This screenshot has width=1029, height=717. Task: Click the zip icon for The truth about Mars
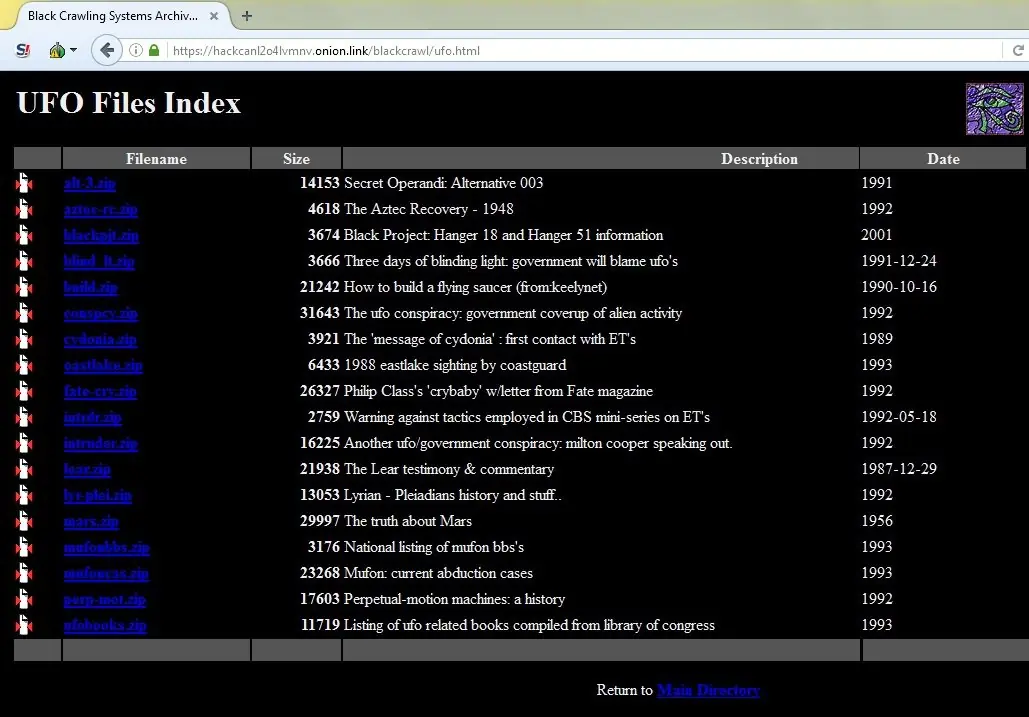24,521
